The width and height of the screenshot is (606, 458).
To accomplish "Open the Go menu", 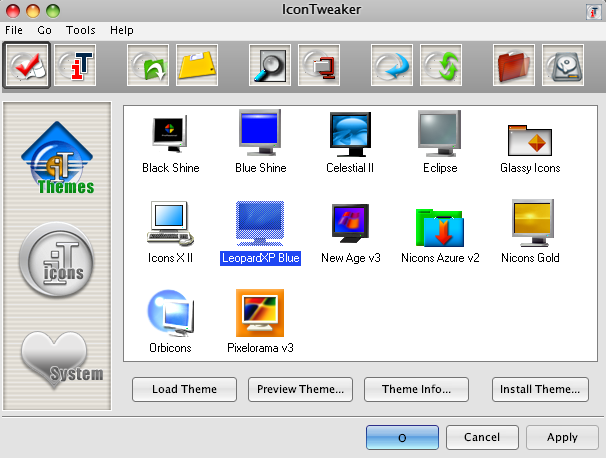I will [44, 30].
